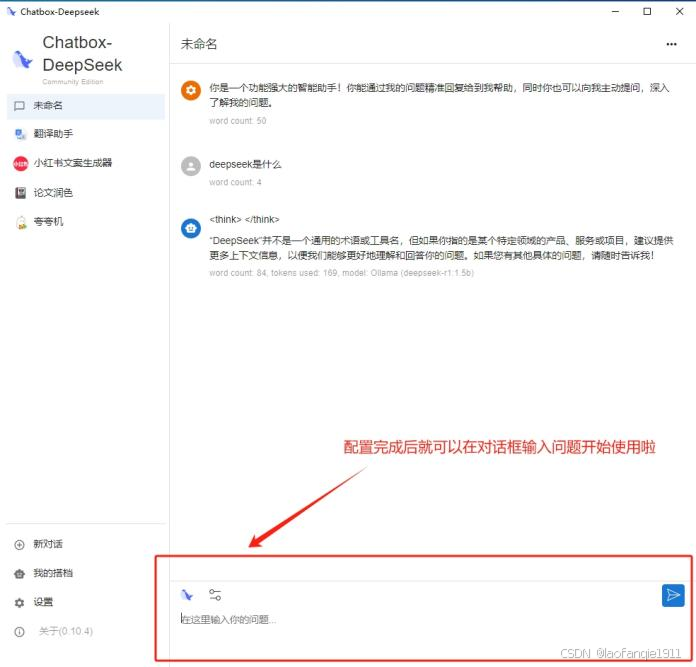The width and height of the screenshot is (696, 667).
Task: Click the Chatbox-Deepseek title bar icon
Action: (x=11, y=12)
